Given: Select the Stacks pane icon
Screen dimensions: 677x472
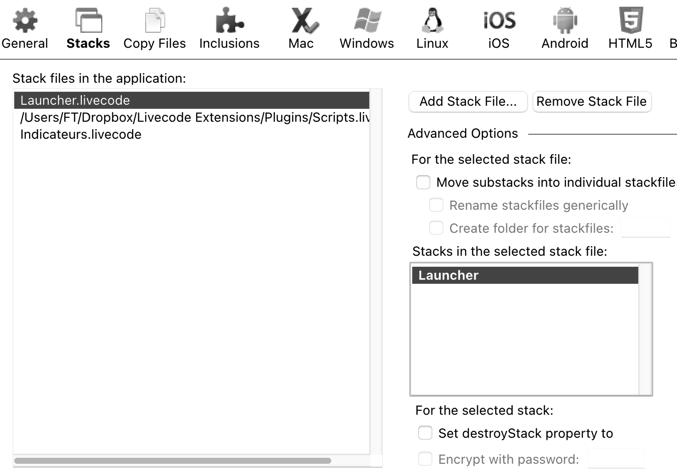Looking at the screenshot, I should pyautogui.click(x=88, y=21).
